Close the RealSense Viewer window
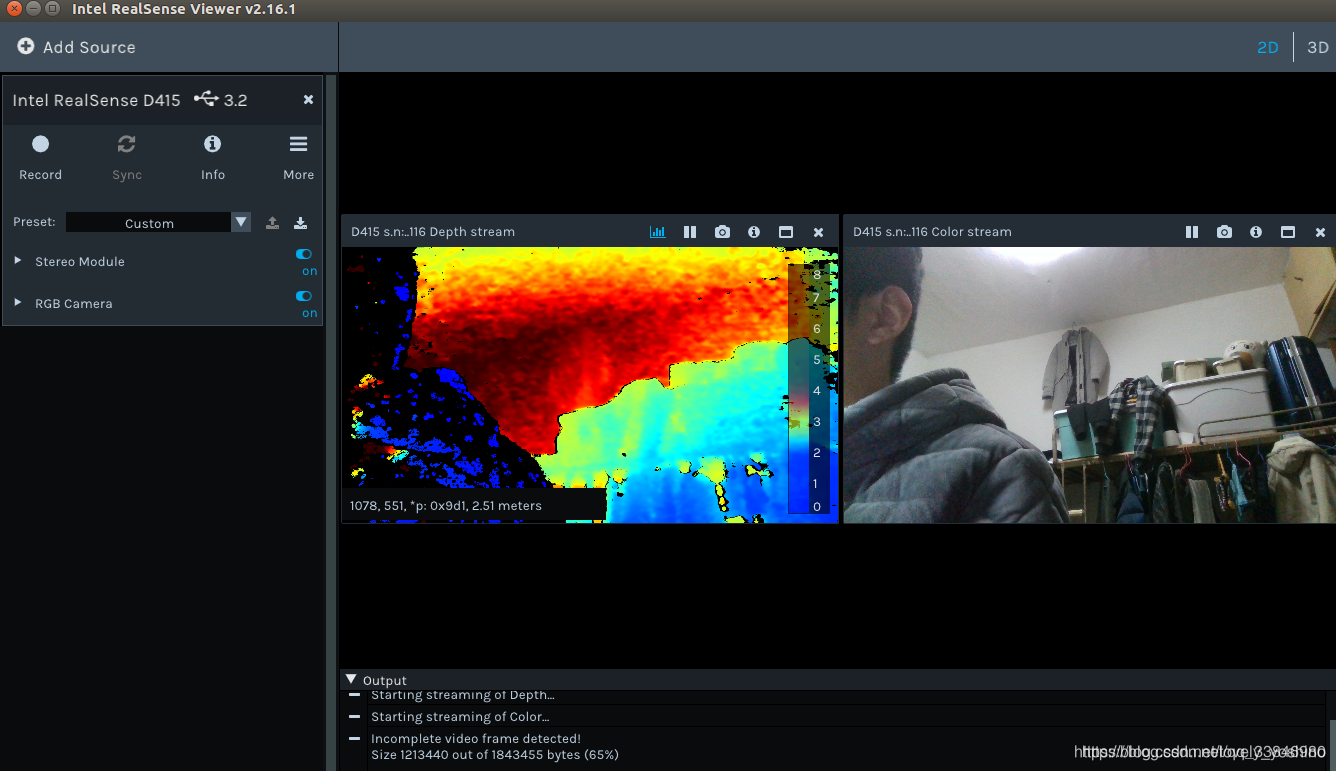Image resolution: width=1336 pixels, height=771 pixels. [13, 9]
